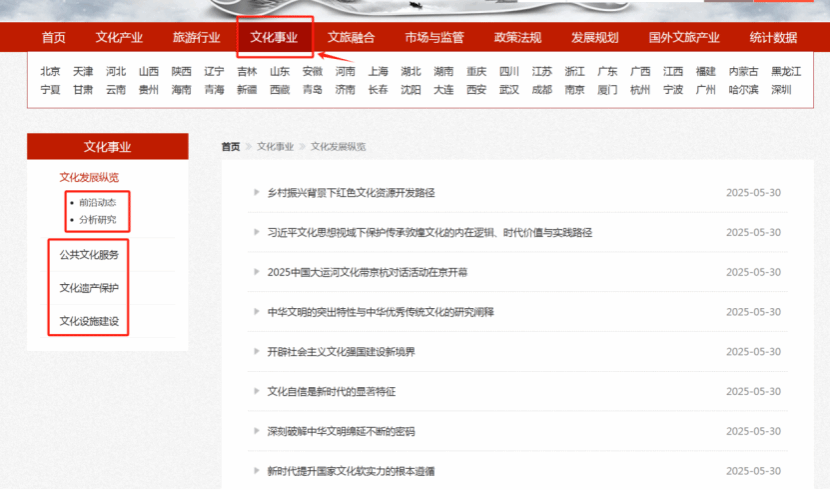The image size is (830, 490).
Task: Select 统计数据 in the navigation bar
Action: click(773, 38)
